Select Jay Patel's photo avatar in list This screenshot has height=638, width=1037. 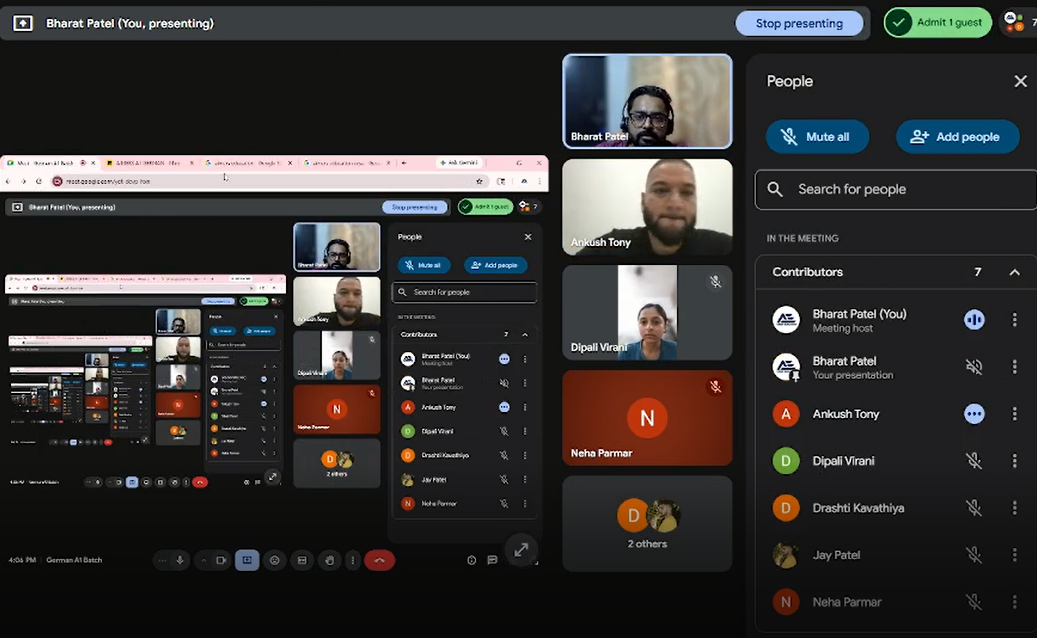point(786,555)
